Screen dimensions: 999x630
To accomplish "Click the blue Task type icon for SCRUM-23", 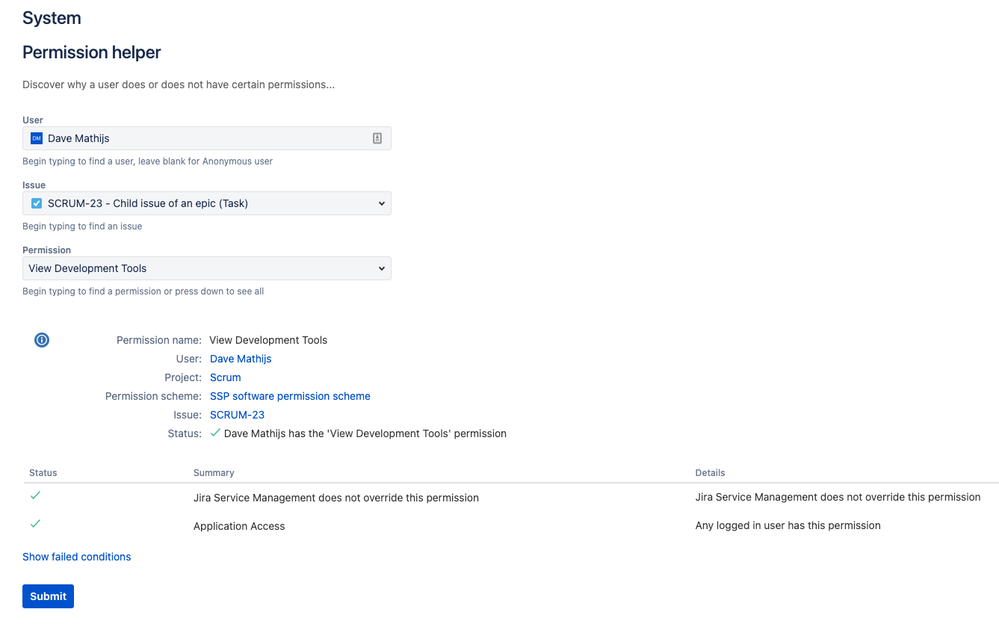I will (x=36, y=203).
